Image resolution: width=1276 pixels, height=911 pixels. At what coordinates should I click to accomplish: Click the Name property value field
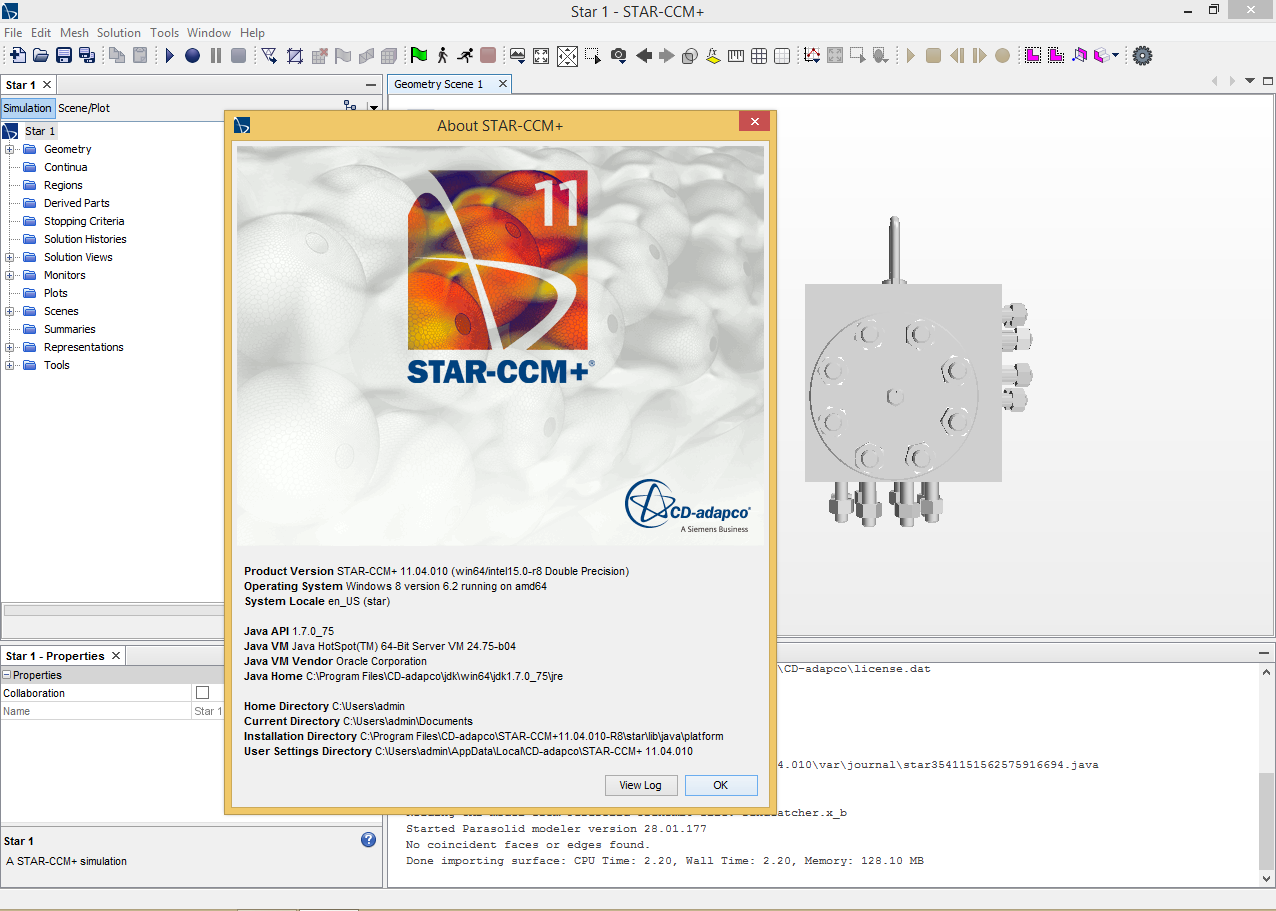tap(208, 711)
